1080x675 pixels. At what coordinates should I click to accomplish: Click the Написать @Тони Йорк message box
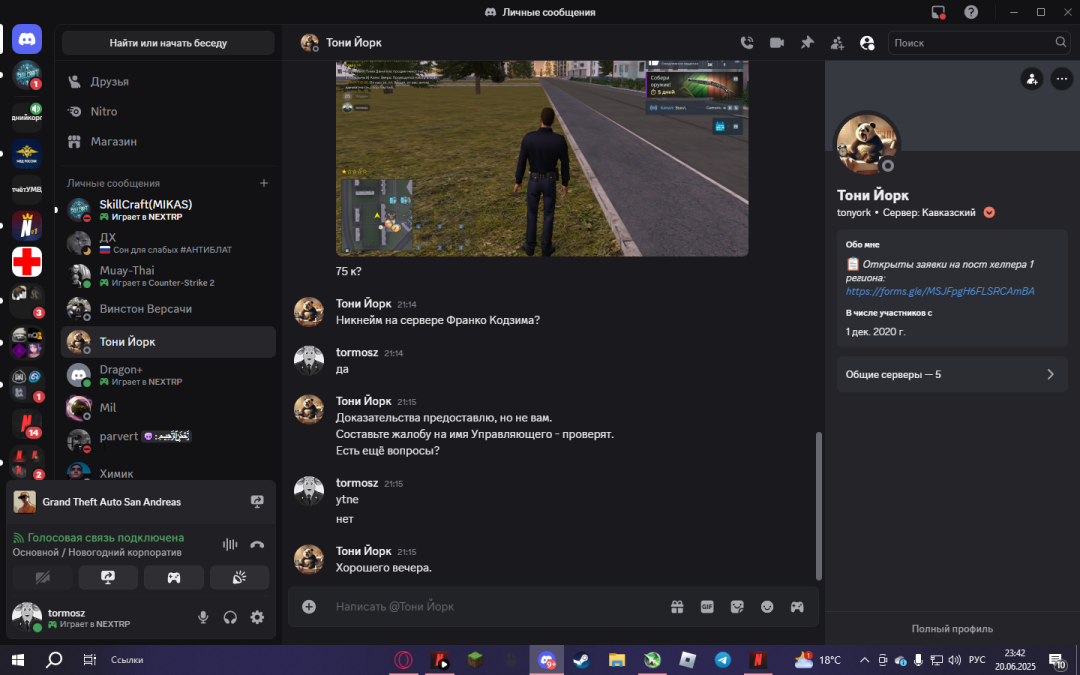coord(496,607)
